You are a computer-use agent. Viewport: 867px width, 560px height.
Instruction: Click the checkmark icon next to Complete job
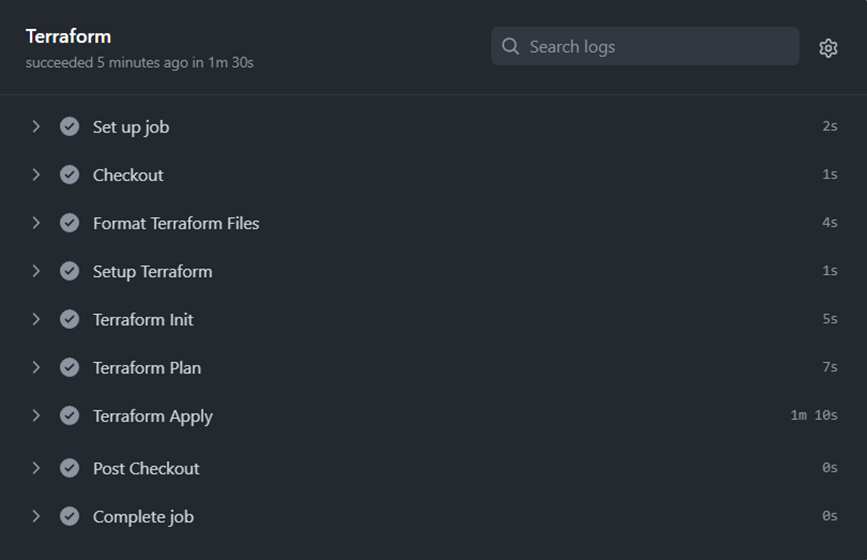pyautogui.click(x=70, y=516)
